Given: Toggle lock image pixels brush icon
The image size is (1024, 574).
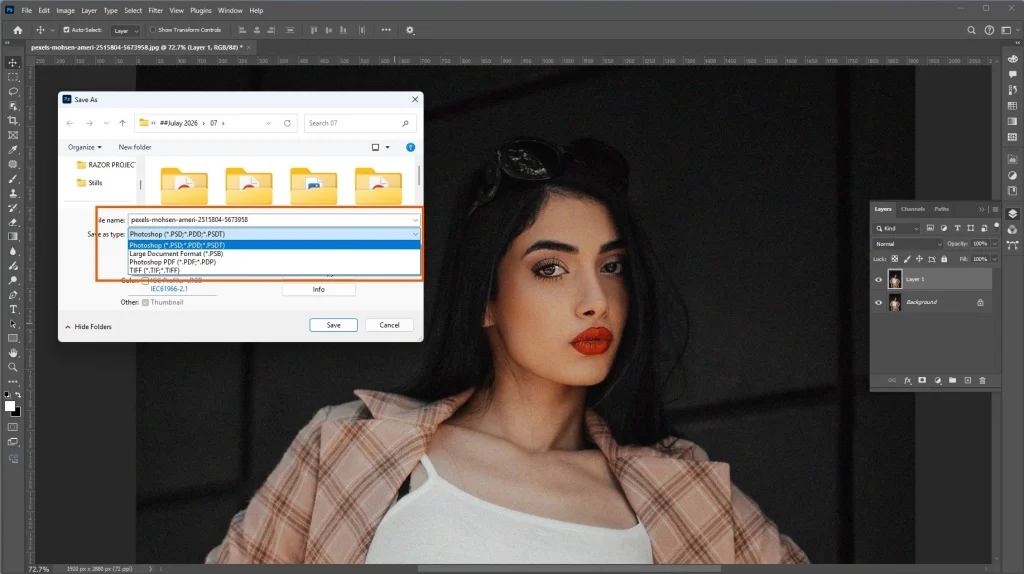Looking at the screenshot, I should [x=907, y=259].
